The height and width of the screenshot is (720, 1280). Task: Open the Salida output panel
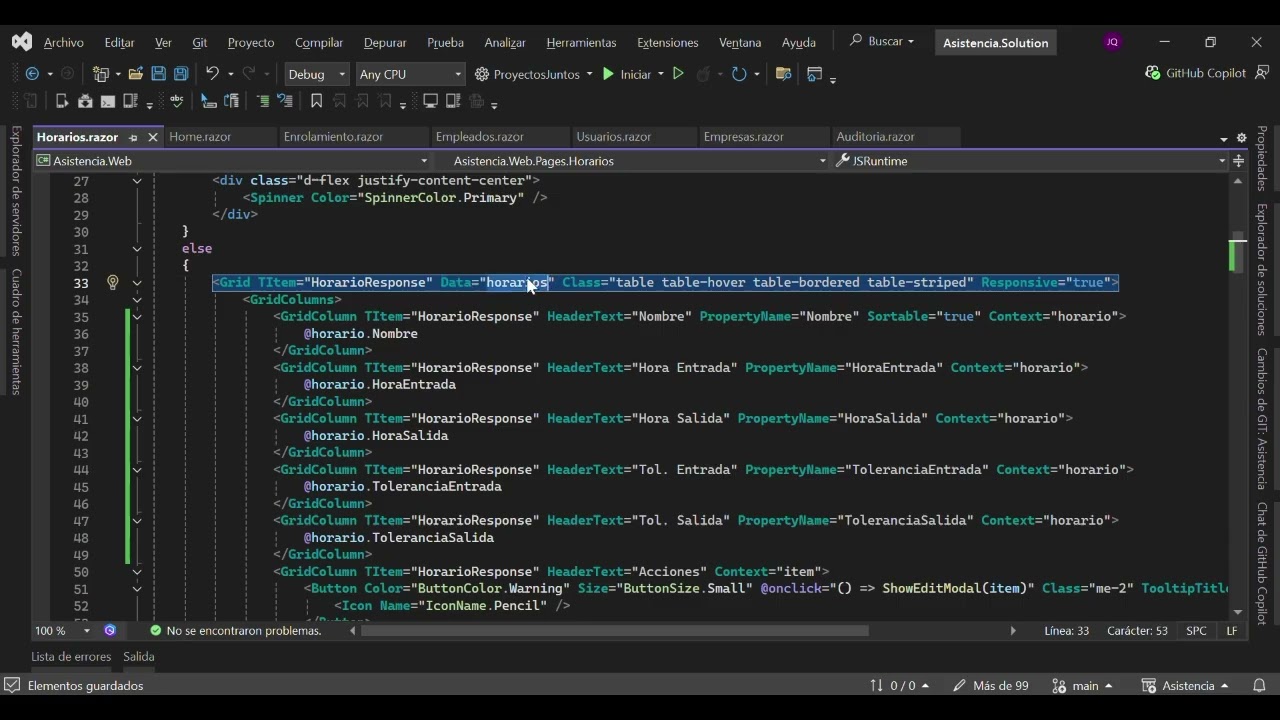pyautogui.click(x=139, y=657)
